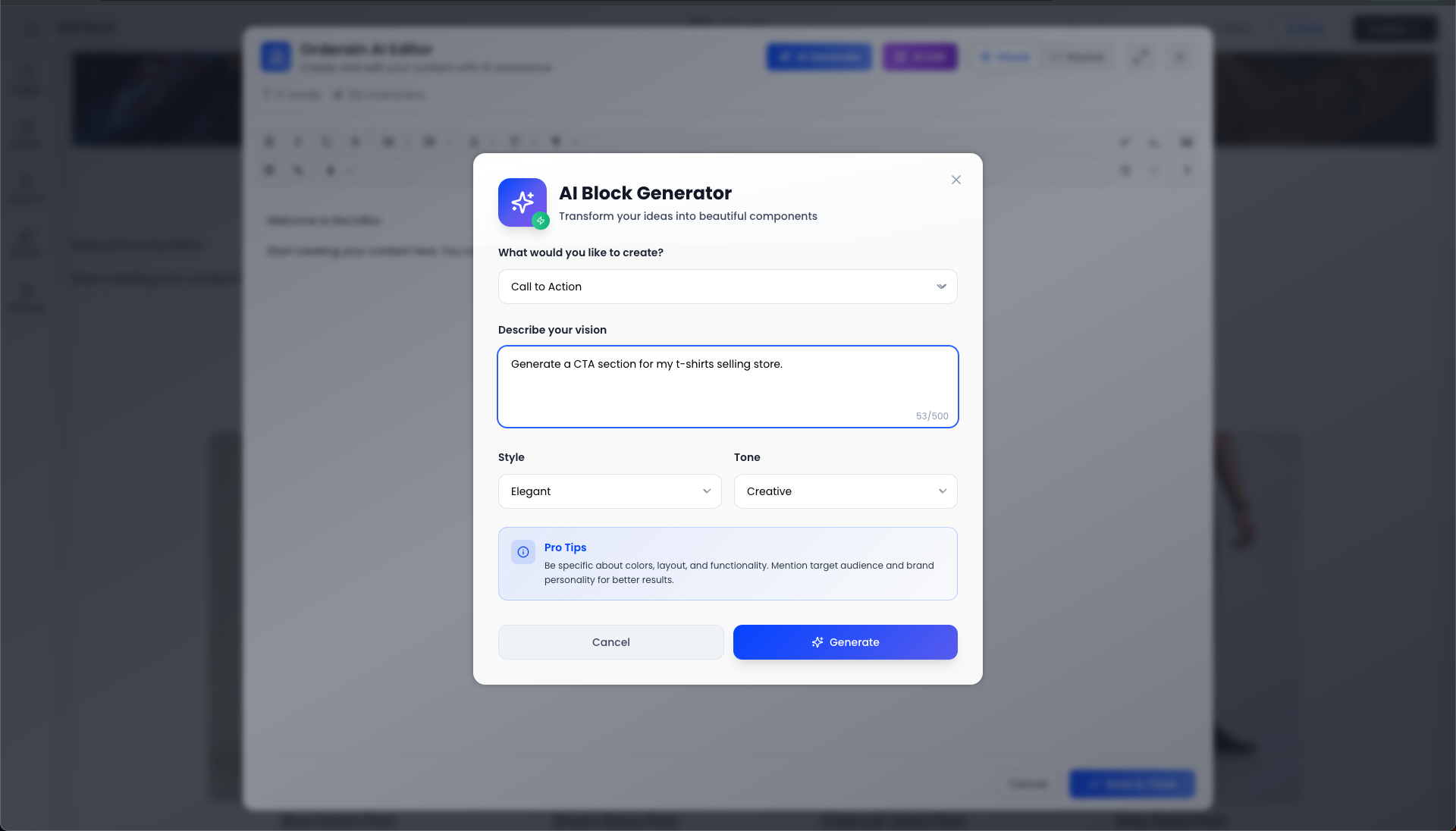Select the Bold icon in the editor toolbar
Viewport: 1456px width, 831px height.
tap(269, 142)
